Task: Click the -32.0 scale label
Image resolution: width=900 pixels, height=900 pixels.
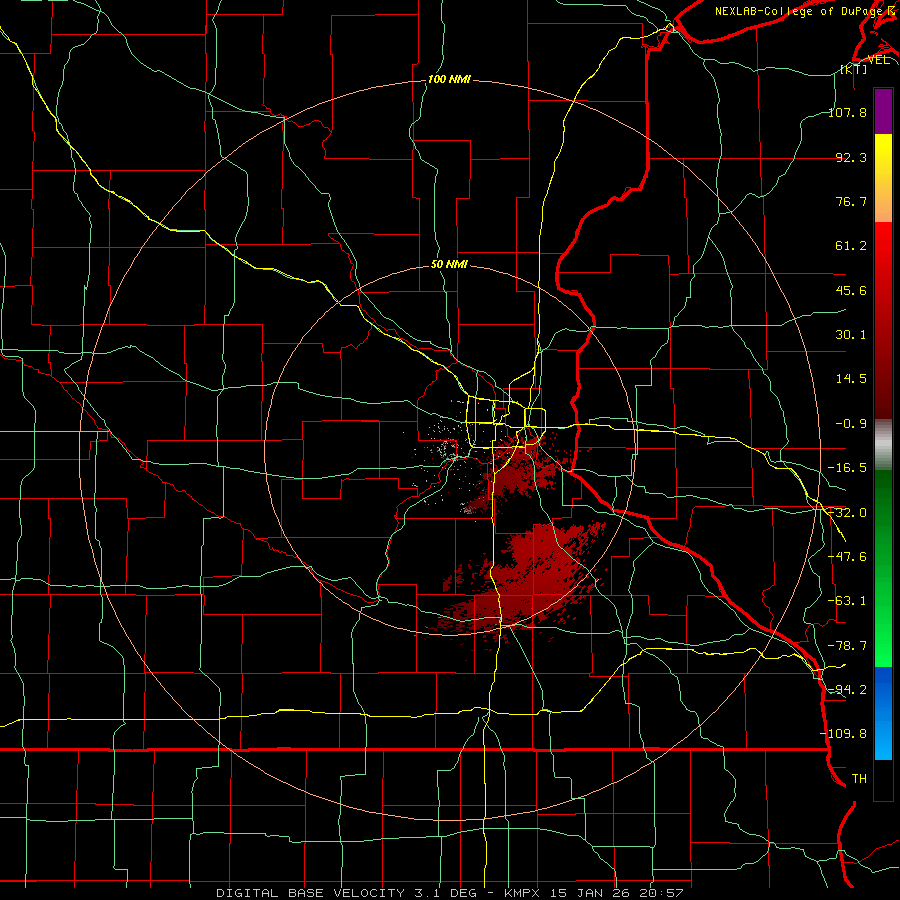Action: coord(848,513)
